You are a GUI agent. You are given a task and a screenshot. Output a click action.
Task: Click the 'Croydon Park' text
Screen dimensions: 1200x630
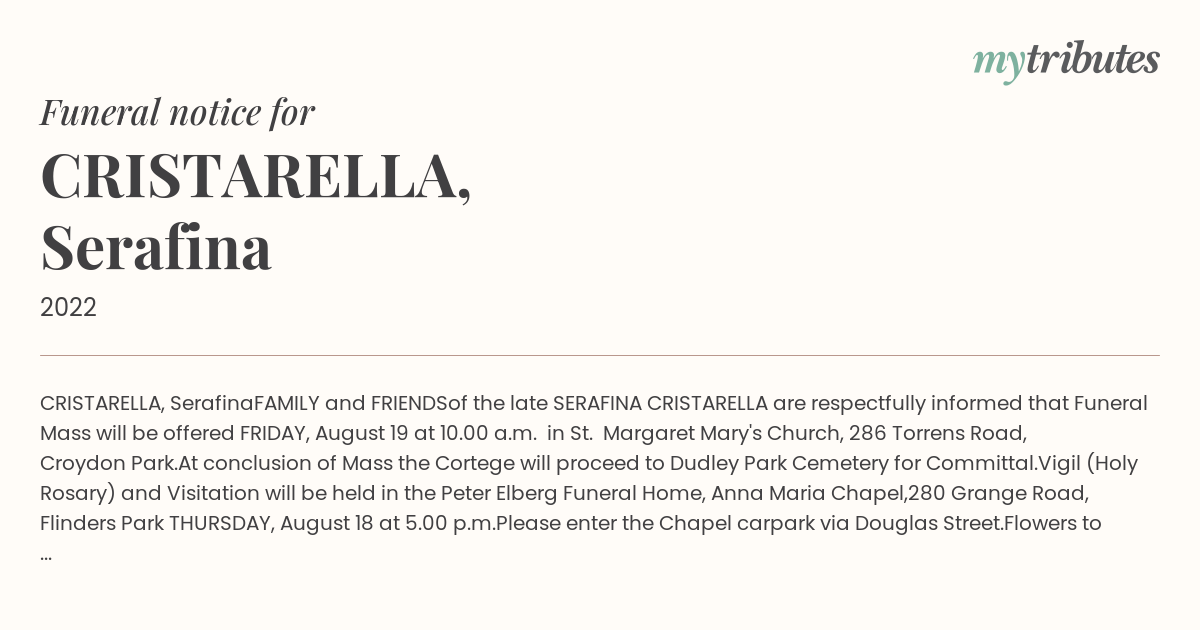coord(108,464)
